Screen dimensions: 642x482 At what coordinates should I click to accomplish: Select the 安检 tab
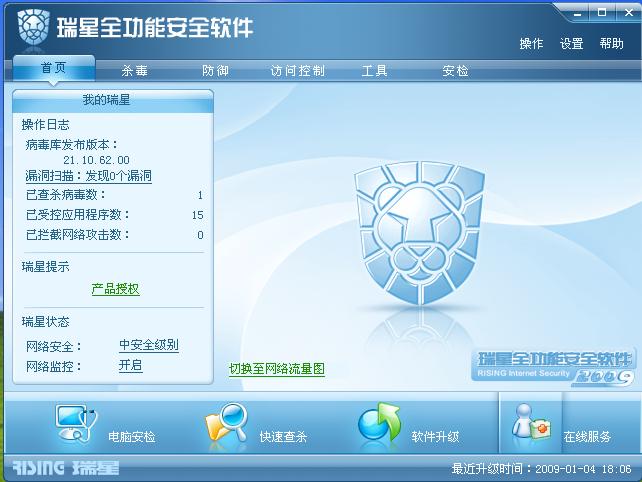click(455, 71)
